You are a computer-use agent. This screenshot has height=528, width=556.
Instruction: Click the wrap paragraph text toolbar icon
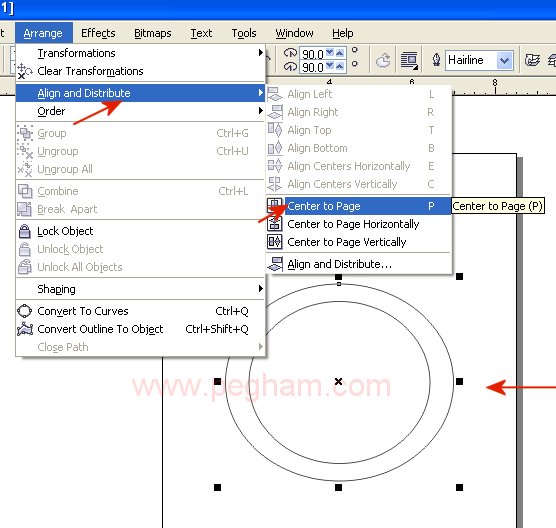click(409, 60)
